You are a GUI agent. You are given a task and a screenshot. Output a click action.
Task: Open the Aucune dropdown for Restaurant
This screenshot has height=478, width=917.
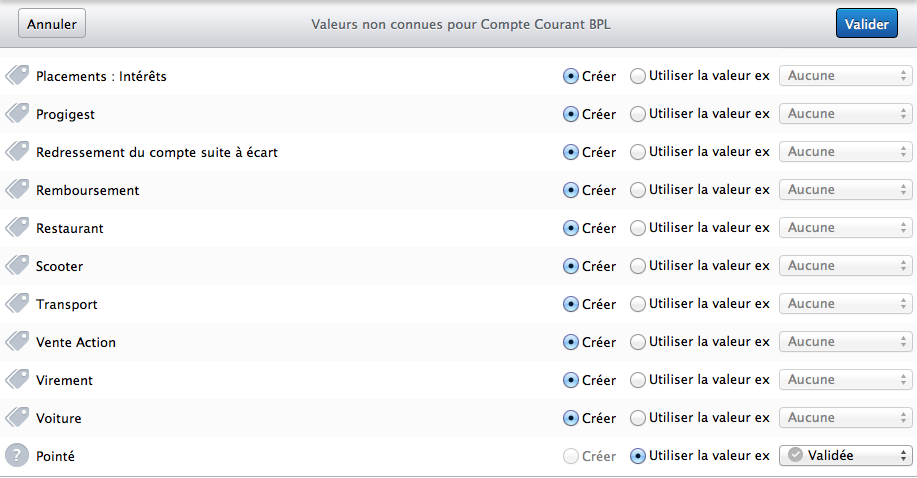point(846,228)
